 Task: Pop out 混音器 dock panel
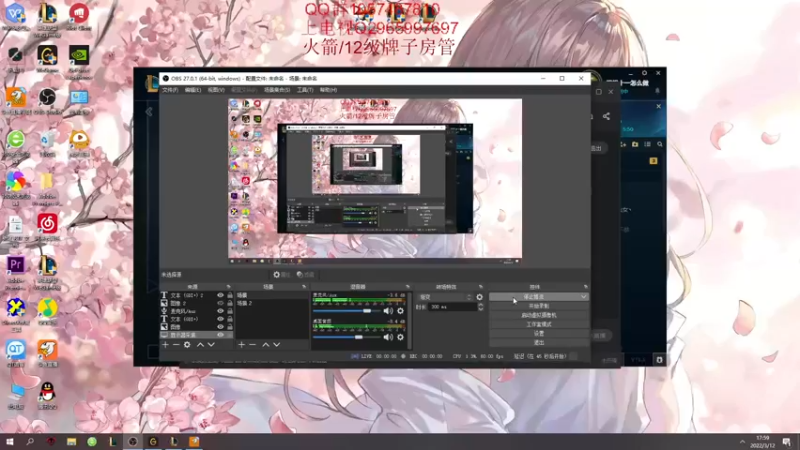coord(407,287)
